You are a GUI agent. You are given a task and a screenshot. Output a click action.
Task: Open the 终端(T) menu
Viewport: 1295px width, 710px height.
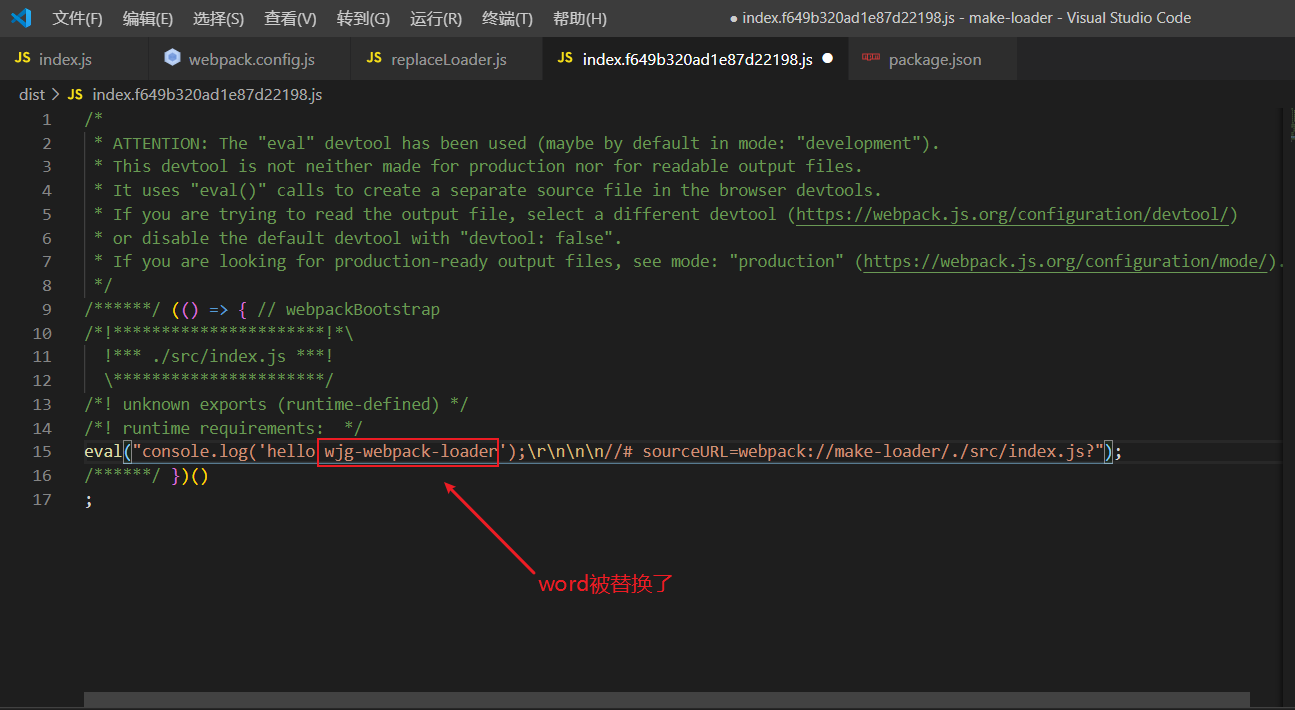tap(507, 18)
